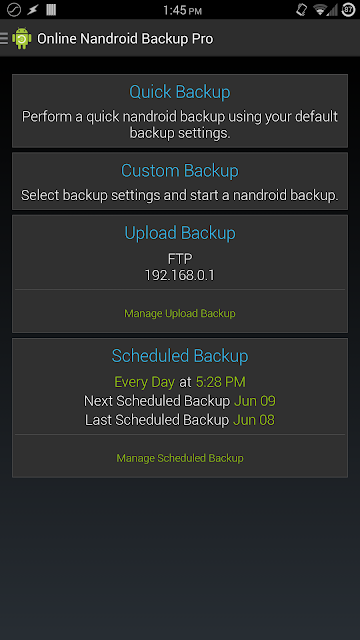Tap the FTP server address 192.168.0.1
Screen dimensions: 360x640
[180, 276]
